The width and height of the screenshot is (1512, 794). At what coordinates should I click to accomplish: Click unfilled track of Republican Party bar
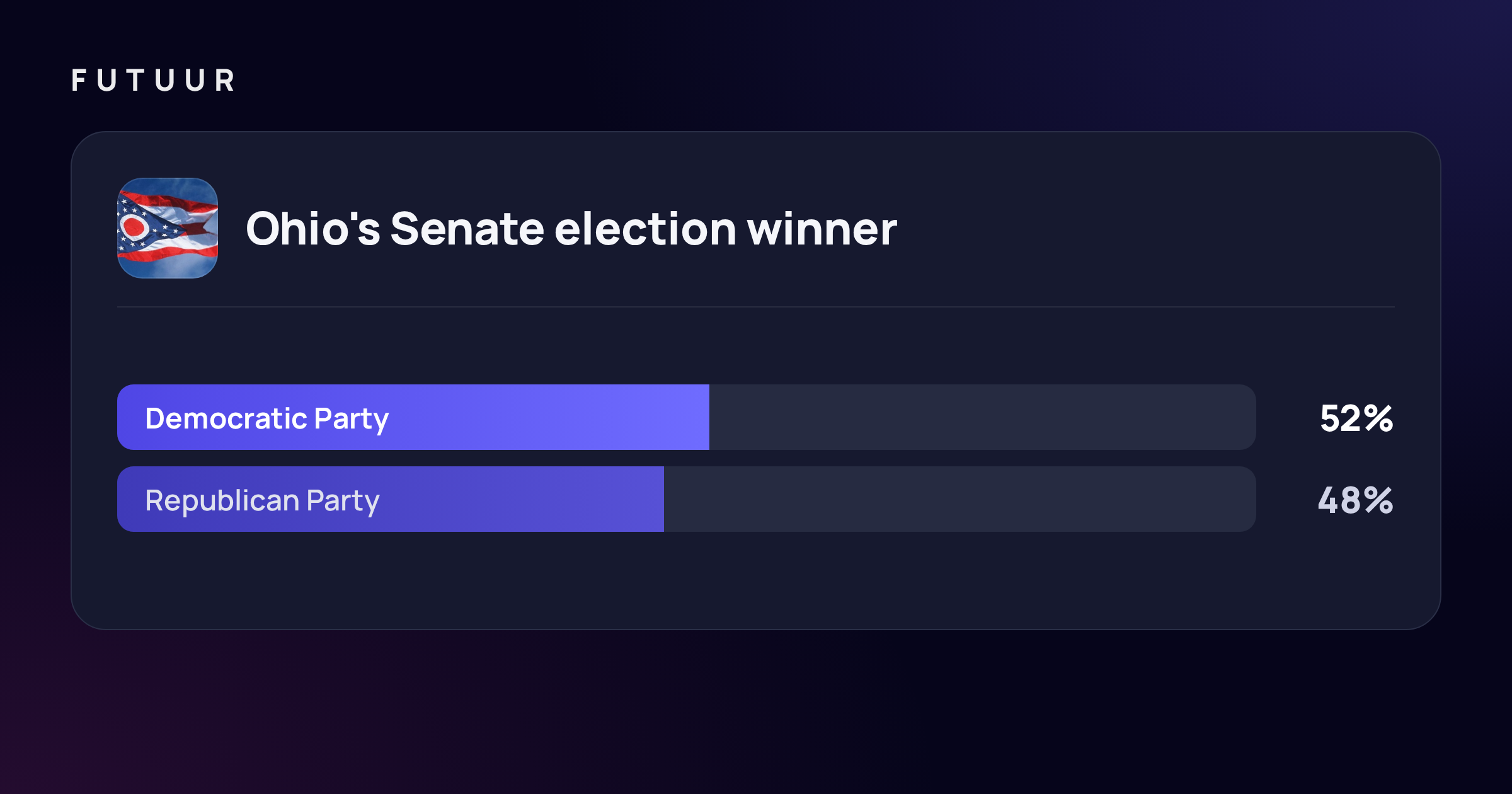960,499
